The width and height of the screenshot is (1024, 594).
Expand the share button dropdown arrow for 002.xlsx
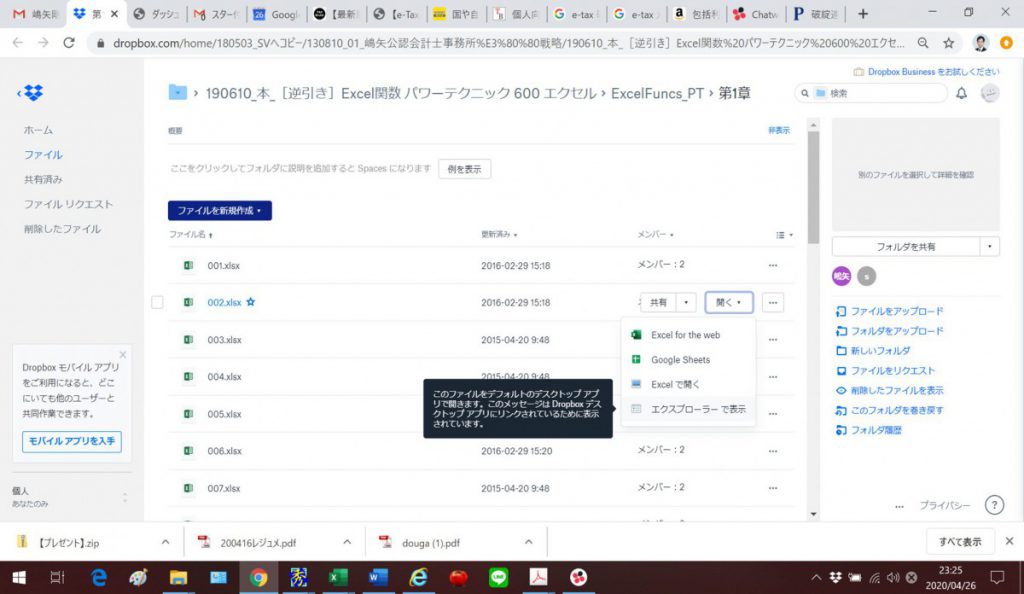686,302
